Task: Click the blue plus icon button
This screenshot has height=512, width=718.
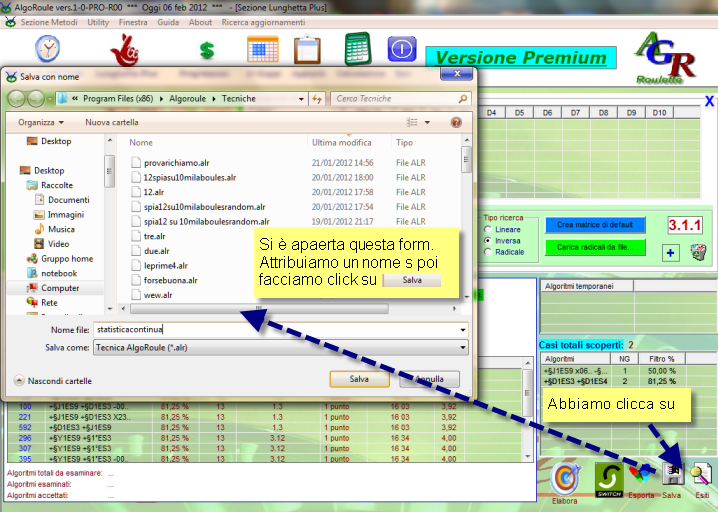Action: tap(670, 253)
